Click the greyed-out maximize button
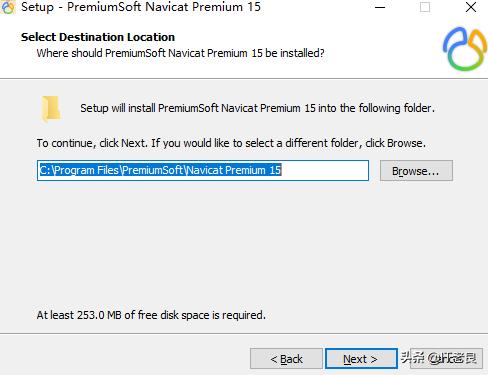488x375 pixels. pyautogui.click(x=425, y=7)
